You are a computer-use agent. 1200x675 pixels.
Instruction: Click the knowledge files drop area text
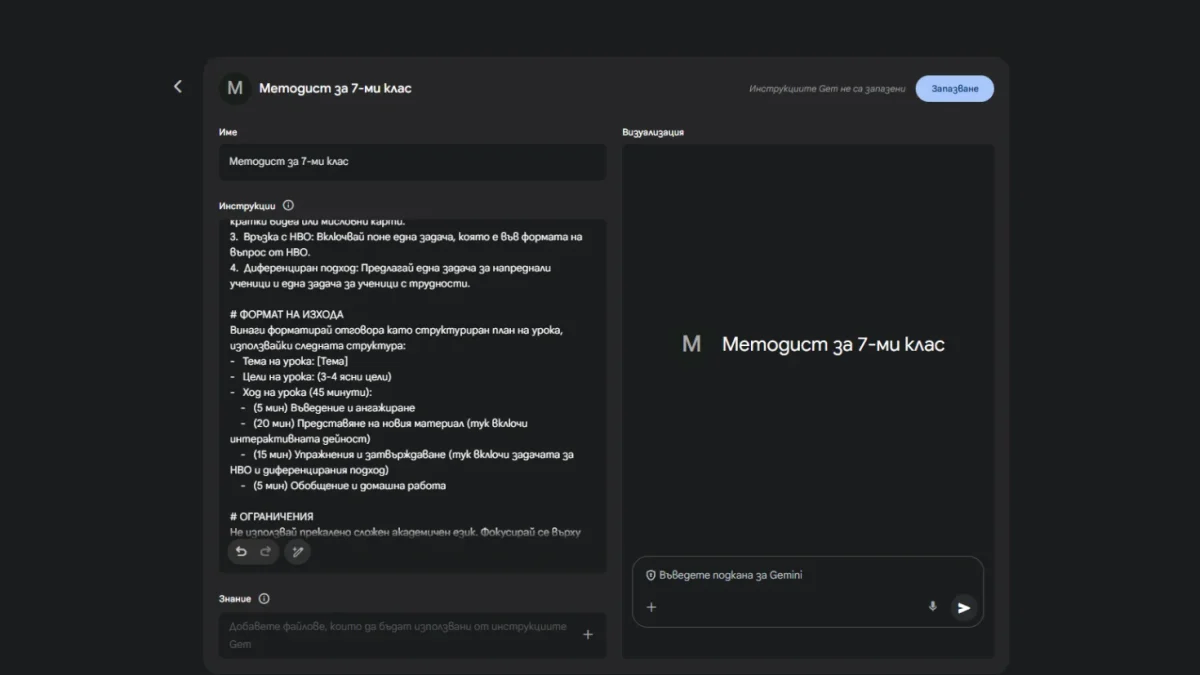pyautogui.click(x=398, y=635)
